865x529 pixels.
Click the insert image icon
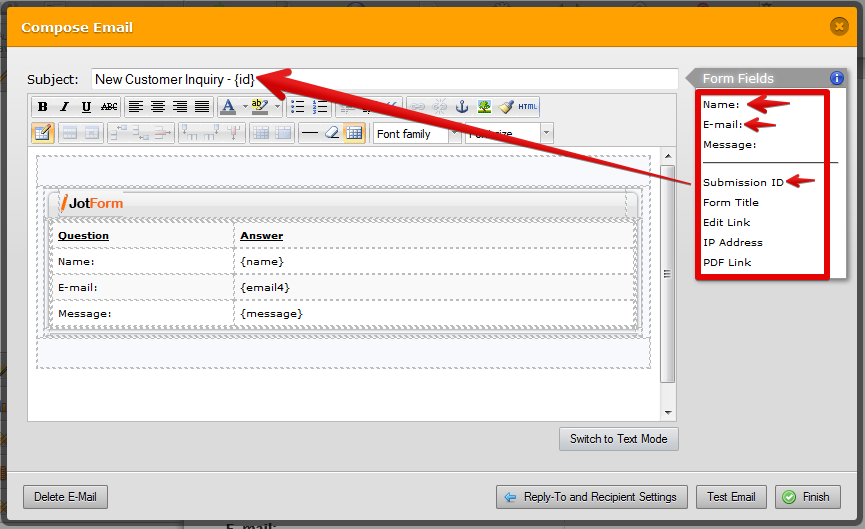(x=484, y=107)
